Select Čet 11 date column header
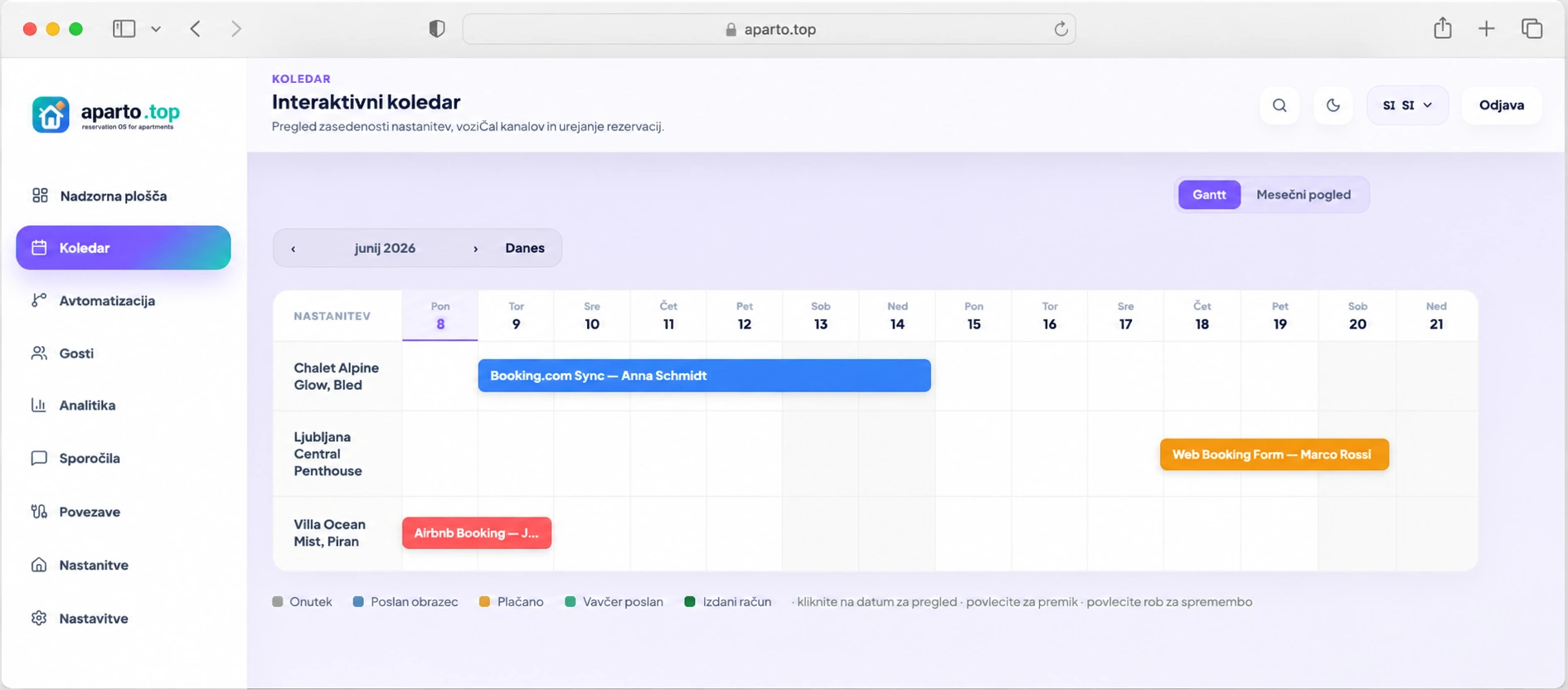The width and height of the screenshot is (1568, 690). (668, 316)
